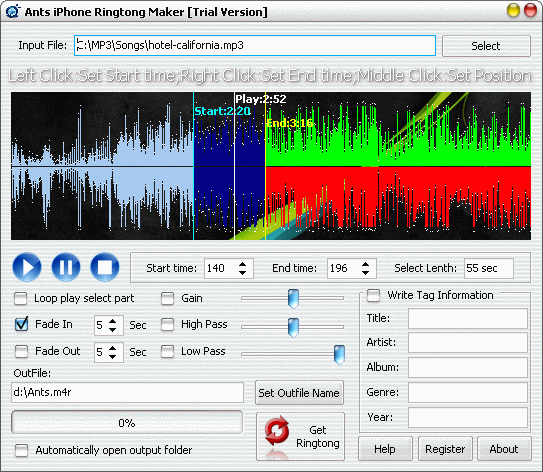Click the Title tag field
543x472 pixels.
[468, 319]
